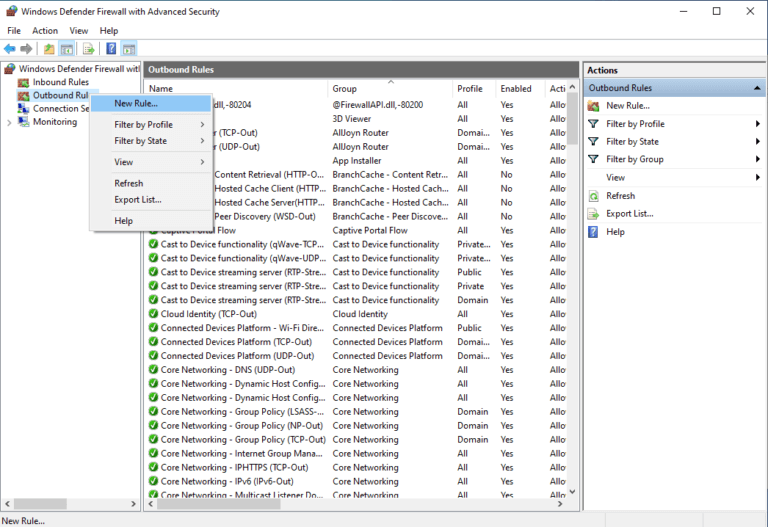Click Export List... link in Actions pane

[629, 214]
